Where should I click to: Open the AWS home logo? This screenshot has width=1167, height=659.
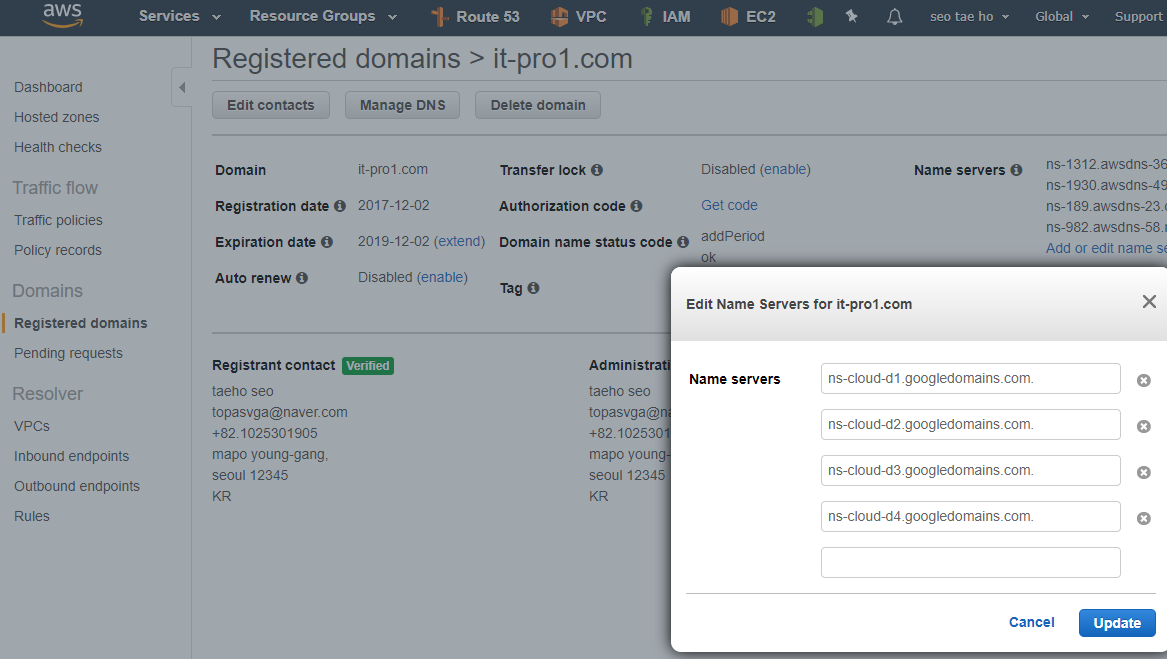click(63, 15)
